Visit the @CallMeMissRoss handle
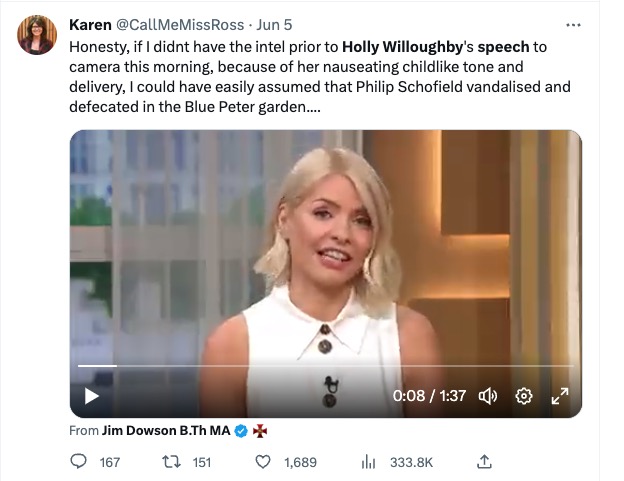The height and width of the screenshot is (481, 624). [x=180, y=25]
